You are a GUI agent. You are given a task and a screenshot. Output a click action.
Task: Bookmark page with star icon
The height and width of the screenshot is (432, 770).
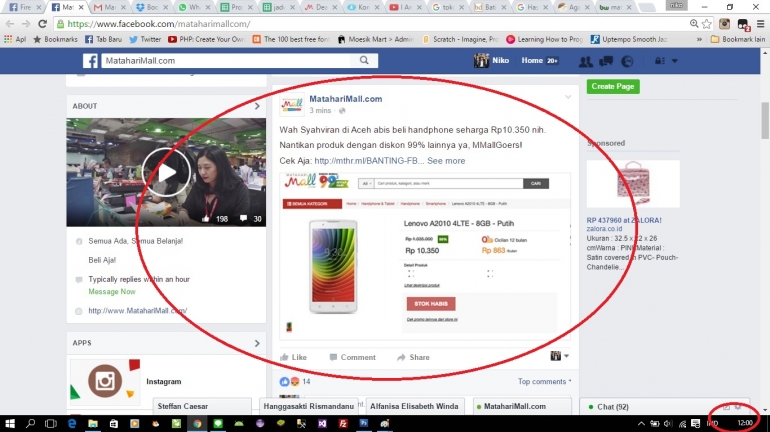[707, 24]
